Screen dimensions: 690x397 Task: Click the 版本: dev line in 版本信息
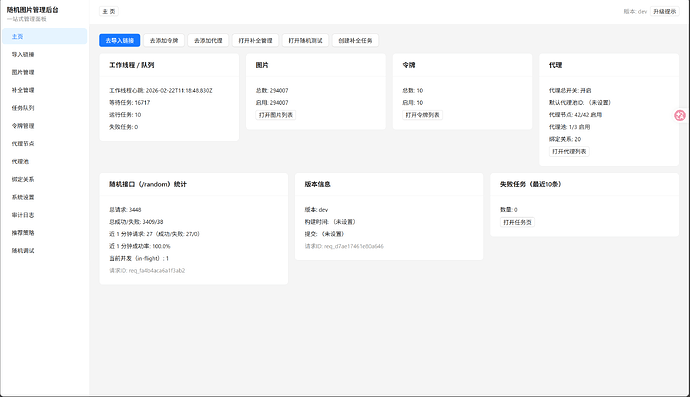click(316, 210)
